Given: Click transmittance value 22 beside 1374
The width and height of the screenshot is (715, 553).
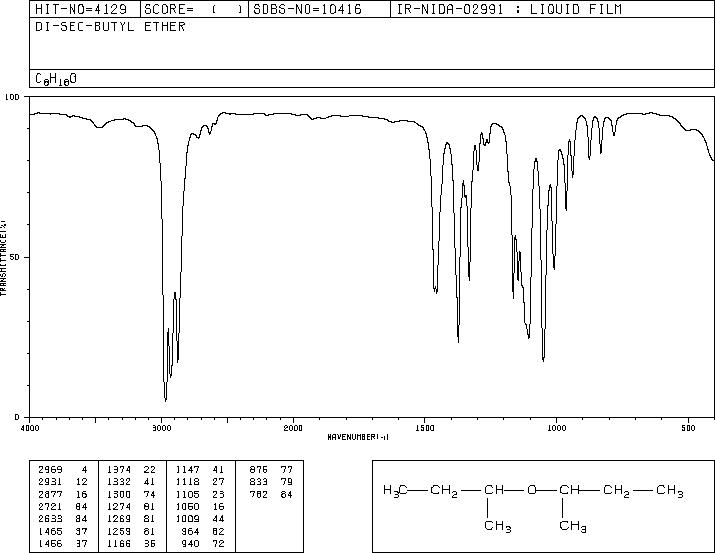Looking at the screenshot, I should 150,470.
